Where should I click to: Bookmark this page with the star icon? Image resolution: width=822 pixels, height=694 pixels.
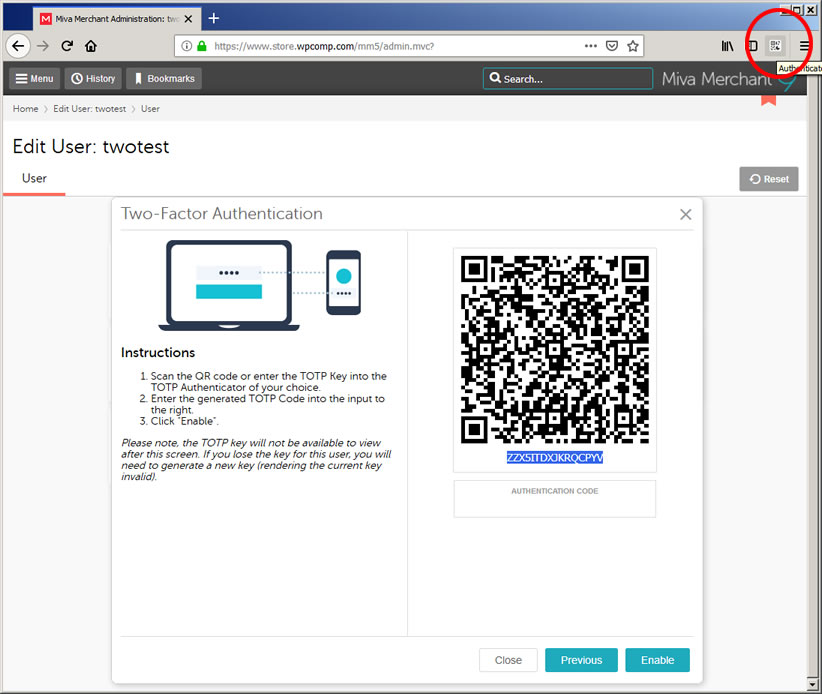pyautogui.click(x=633, y=46)
